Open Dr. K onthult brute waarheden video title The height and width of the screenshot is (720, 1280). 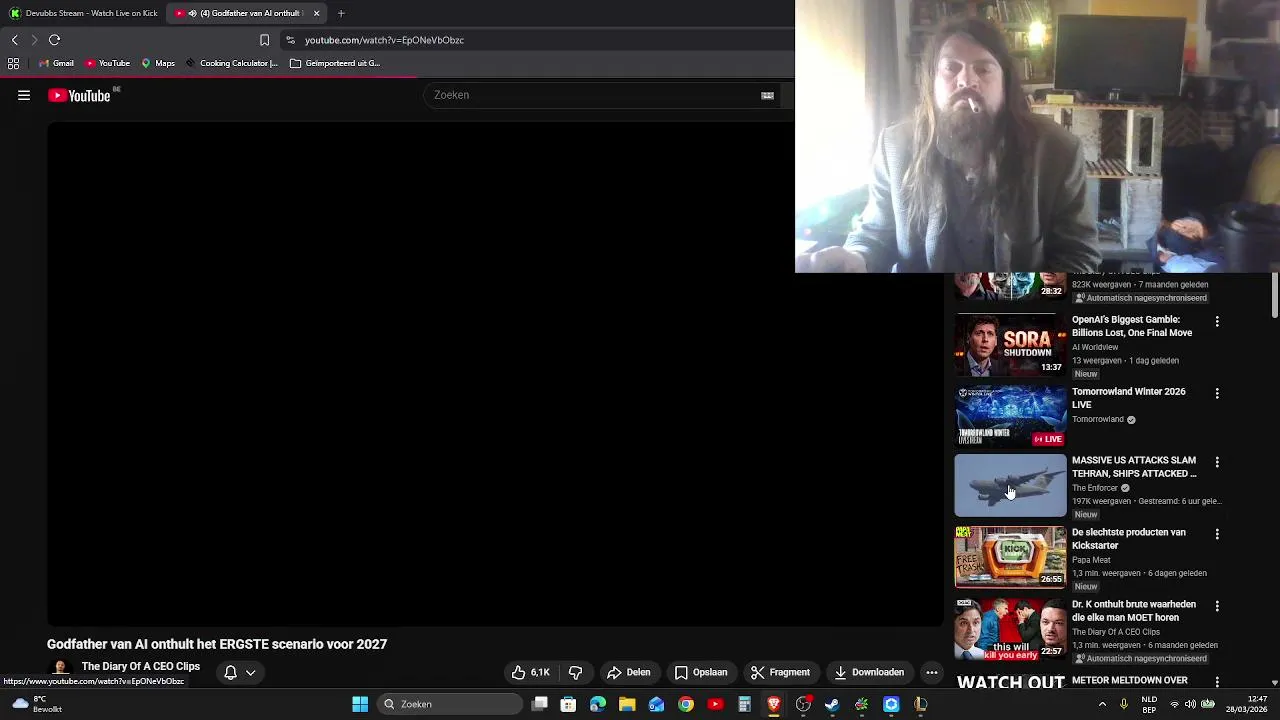pyautogui.click(x=1134, y=611)
